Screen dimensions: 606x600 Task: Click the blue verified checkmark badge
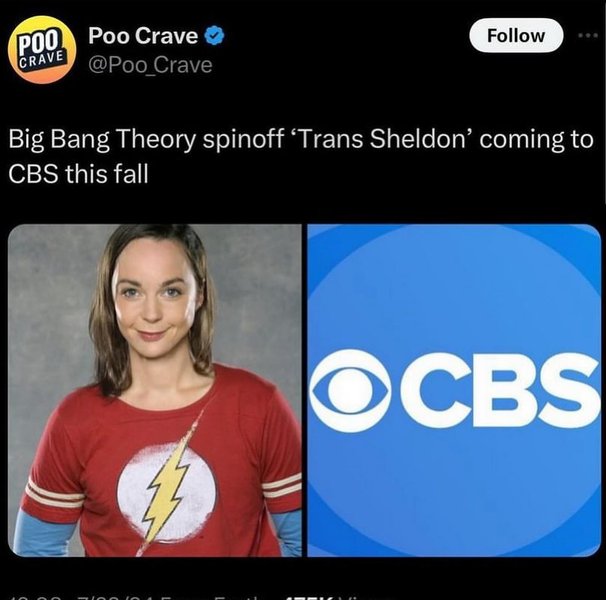214,36
